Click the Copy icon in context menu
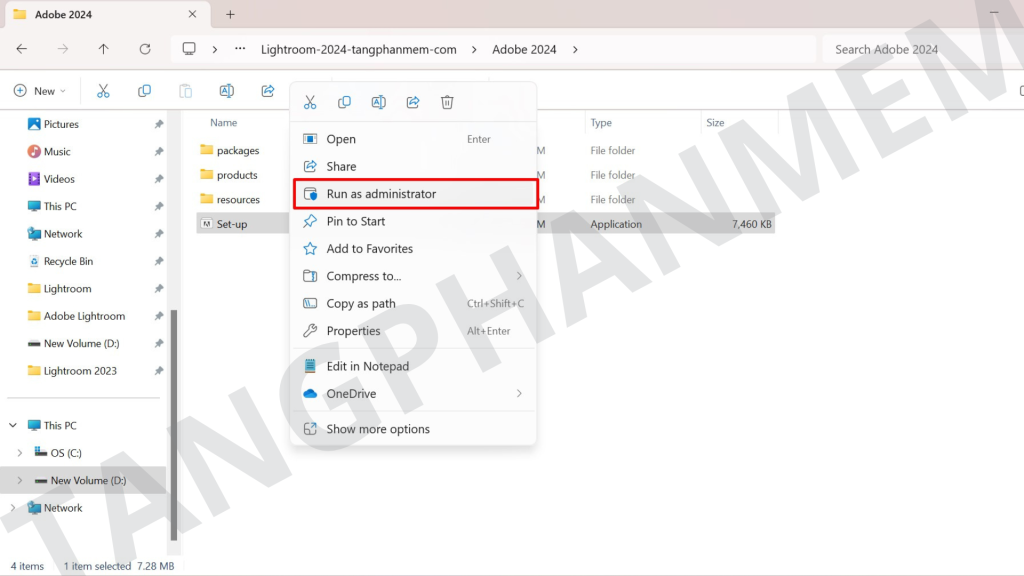Viewport: 1024px width, 576px height. coord(344,102)
